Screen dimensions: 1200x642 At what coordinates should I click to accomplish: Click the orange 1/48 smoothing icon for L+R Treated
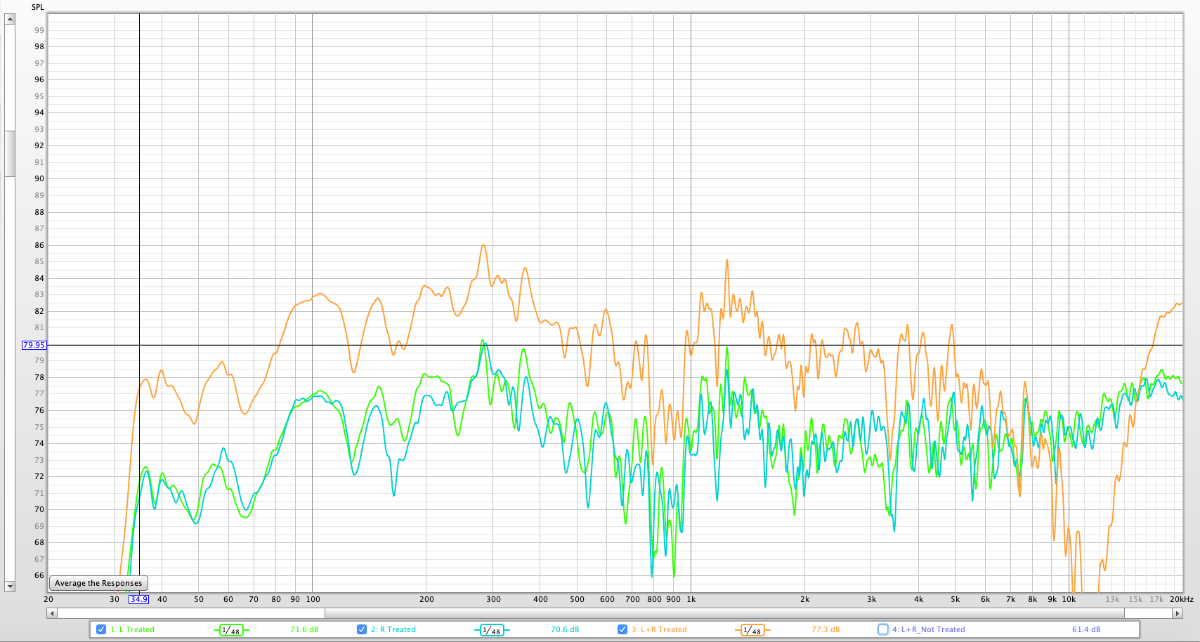pos(752,629)
